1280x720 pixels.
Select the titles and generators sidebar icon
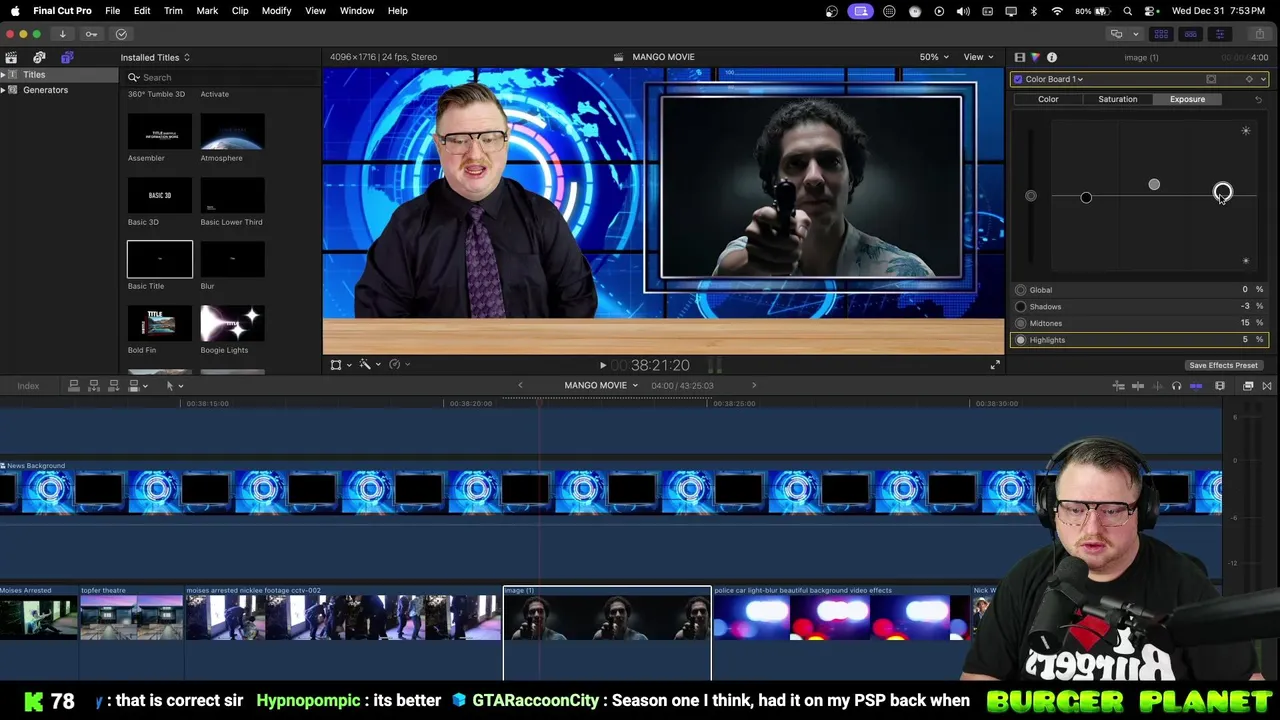pyautogui.click(x=67, y=57)
